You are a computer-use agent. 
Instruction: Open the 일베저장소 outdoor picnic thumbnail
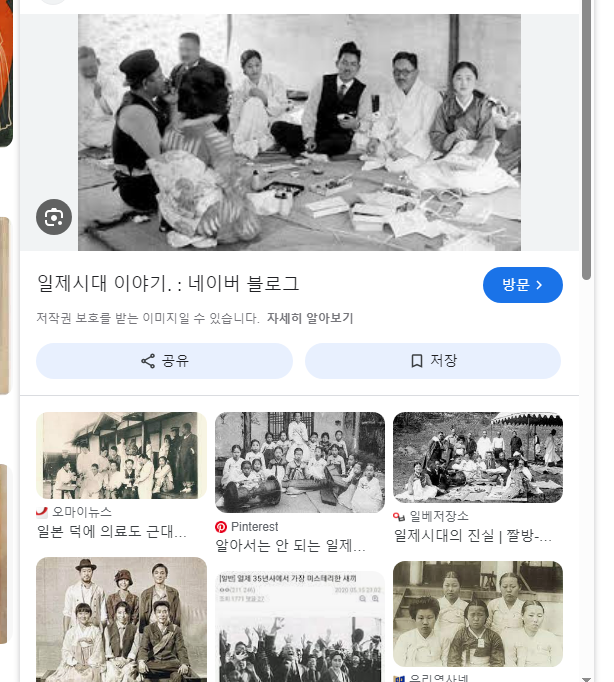[478, 458]
